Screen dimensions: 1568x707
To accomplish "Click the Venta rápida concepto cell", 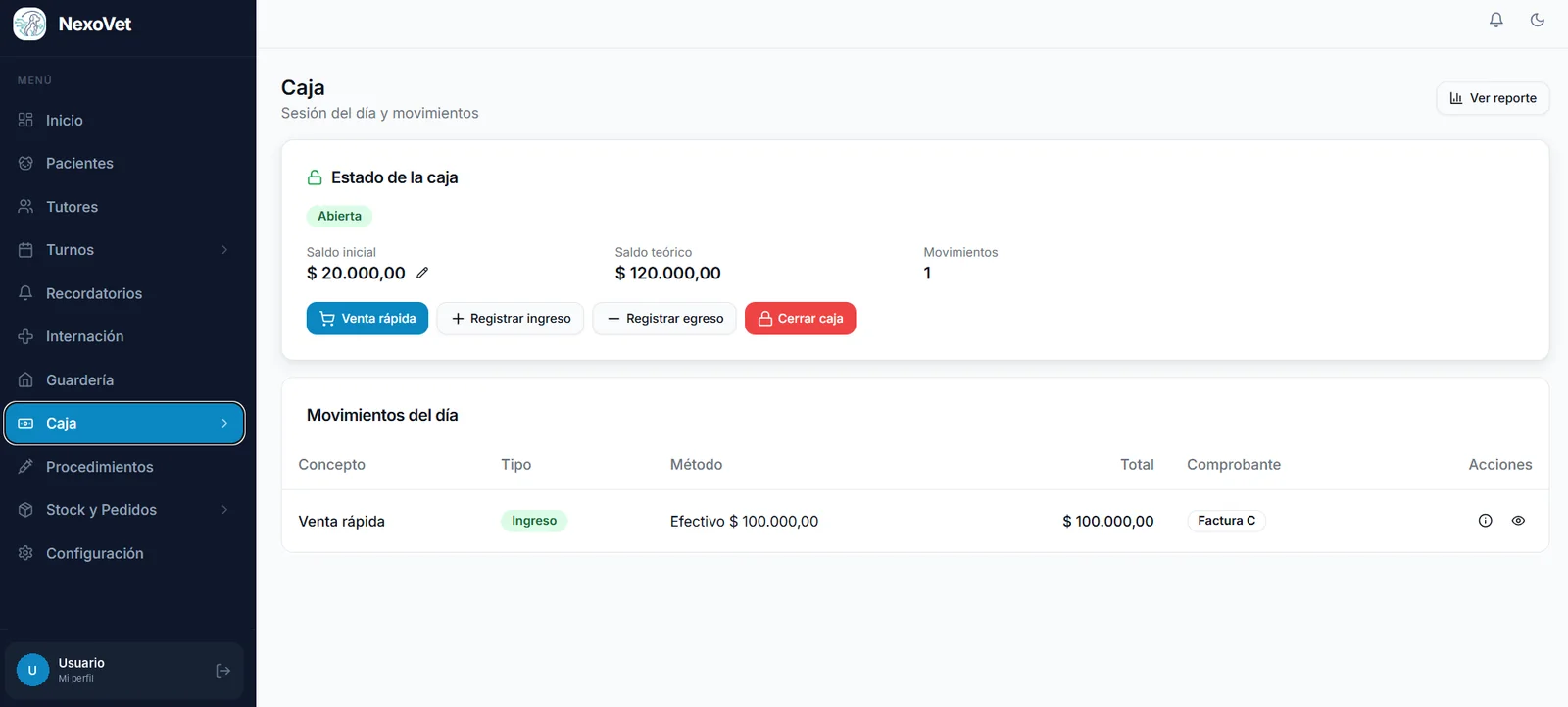I will [341, 522].
